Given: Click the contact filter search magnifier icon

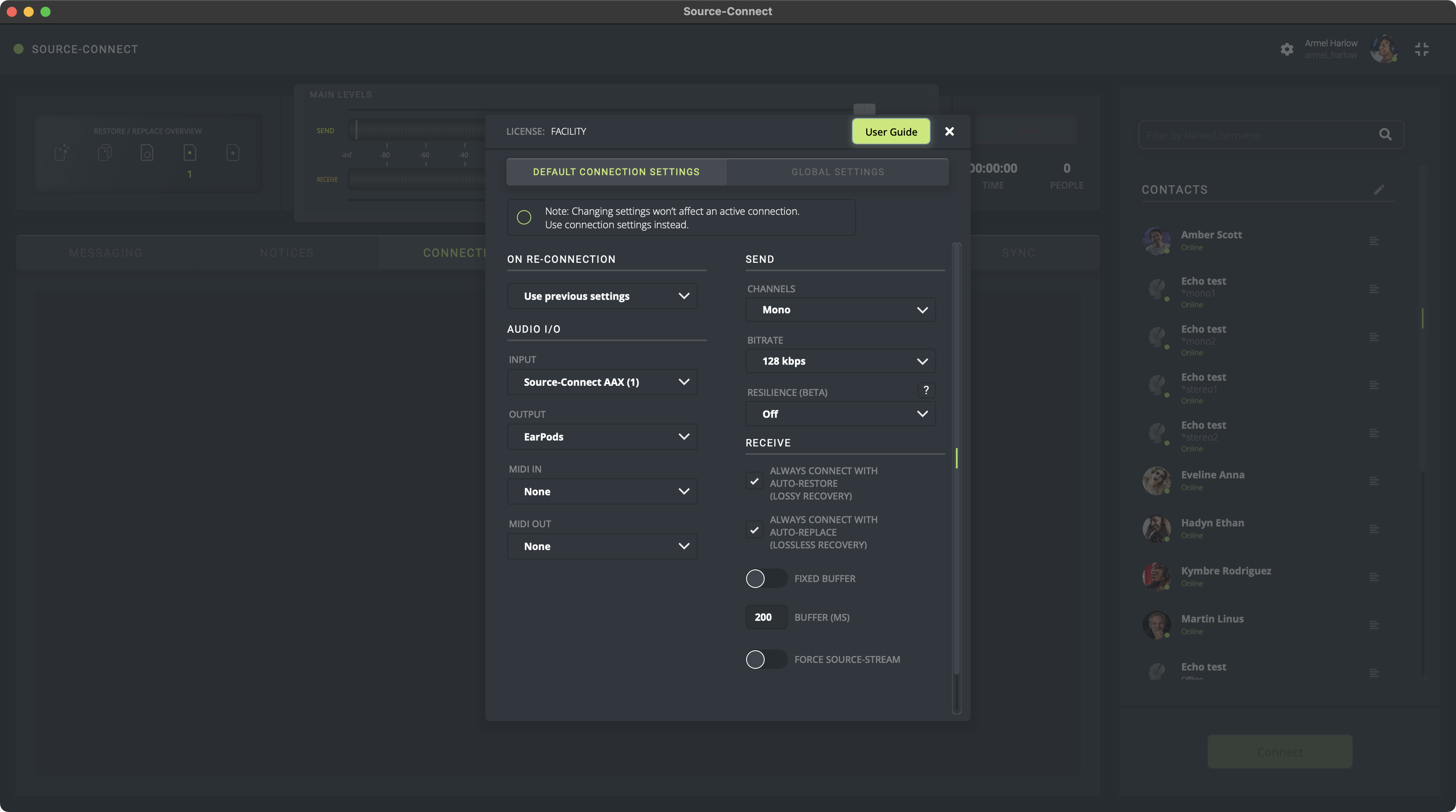Looking at the screenshot, I should tap(1385, 134).
